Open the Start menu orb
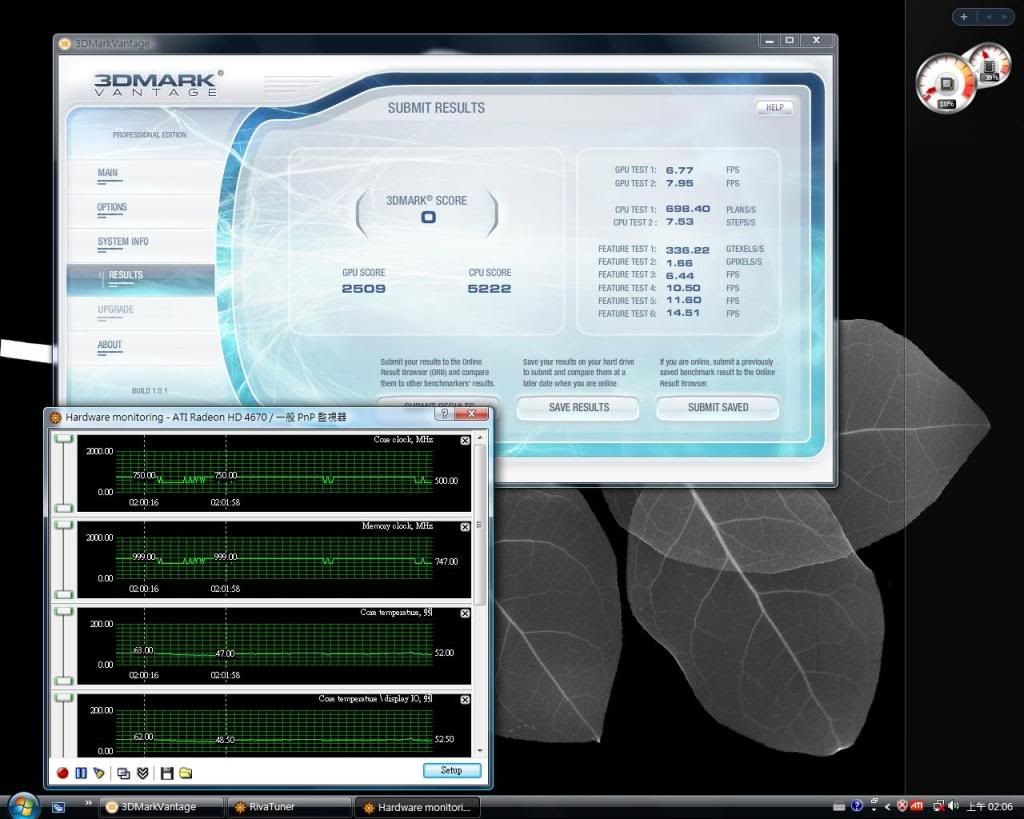Screen dimensions: 1024x819 click(x=23, y=806)
